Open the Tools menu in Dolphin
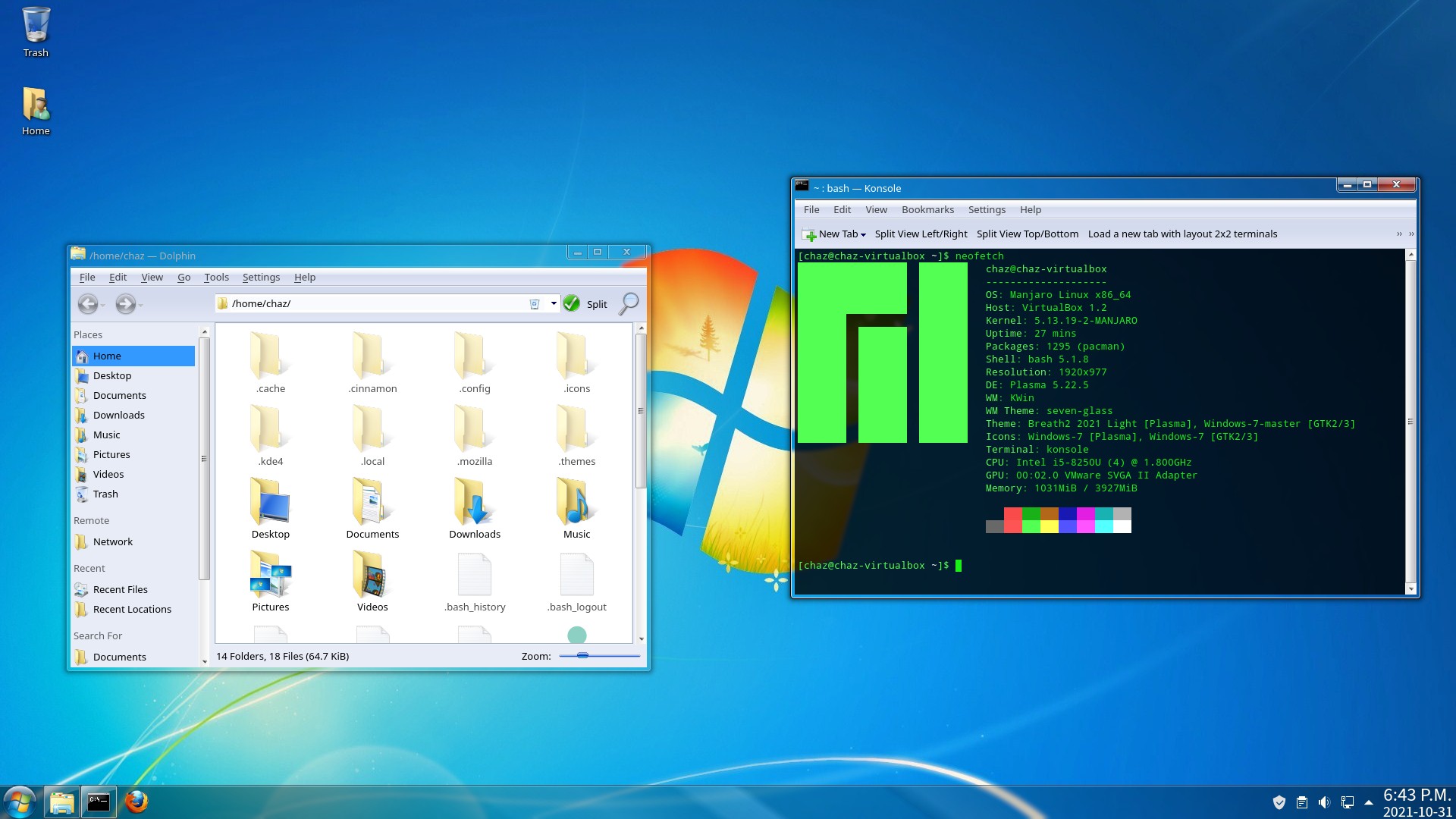Screen dimensions: 1456x819 pyautogui.click(x=216, y=278)
